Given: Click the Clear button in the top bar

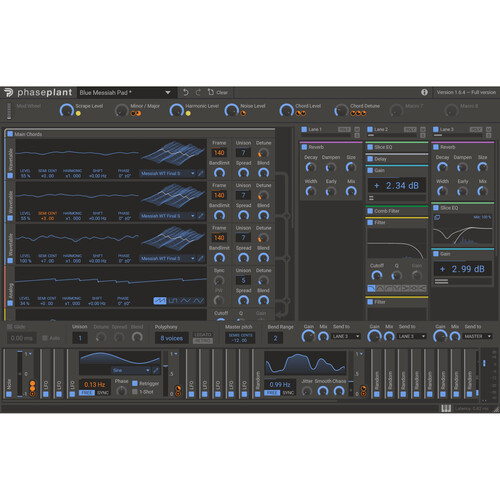Looking at the screenshot, I should [x=218, y=92].
